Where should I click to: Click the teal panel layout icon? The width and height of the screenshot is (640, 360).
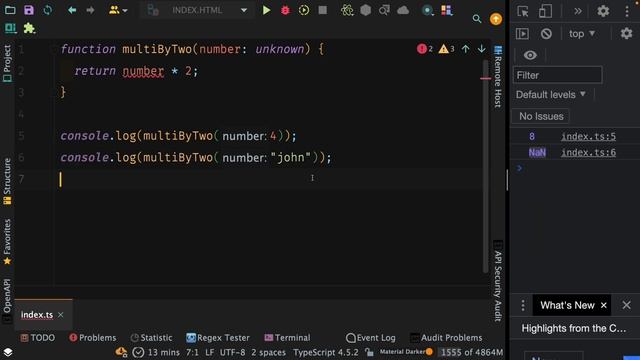tap(10, 28)
